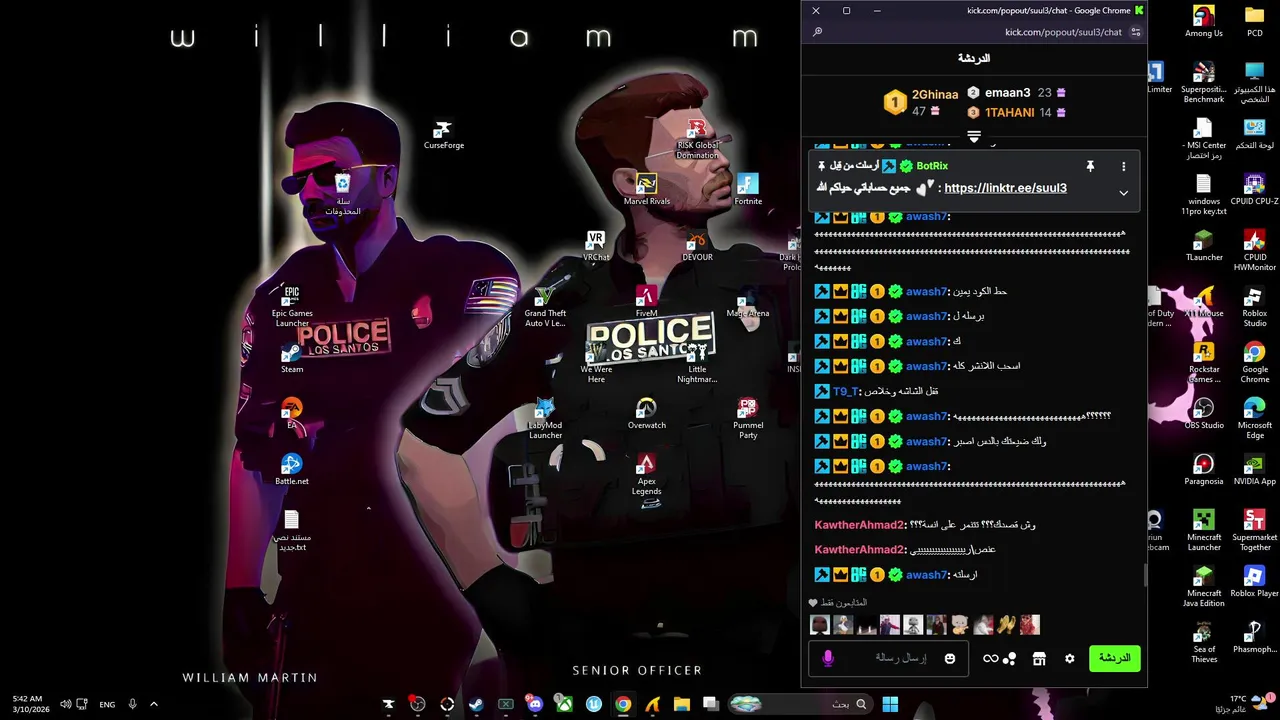Click the chat window scrollbar thumb
This screenshot has width=1280, height=720.
click(1146, 575)
